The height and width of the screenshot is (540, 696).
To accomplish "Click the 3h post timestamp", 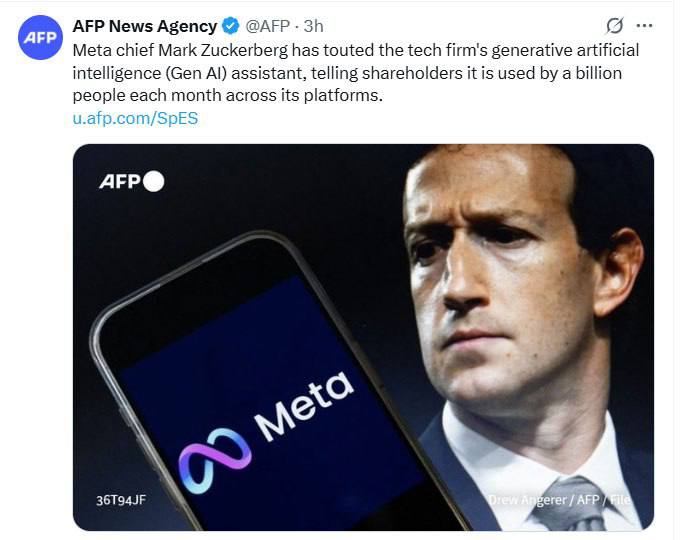I will coord(314,26).
